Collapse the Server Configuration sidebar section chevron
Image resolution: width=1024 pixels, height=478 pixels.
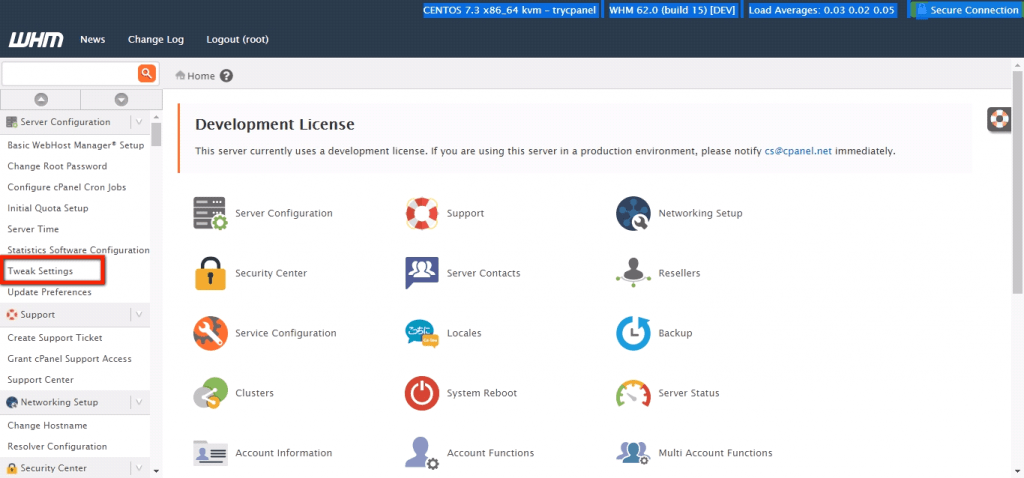(139, 122)
